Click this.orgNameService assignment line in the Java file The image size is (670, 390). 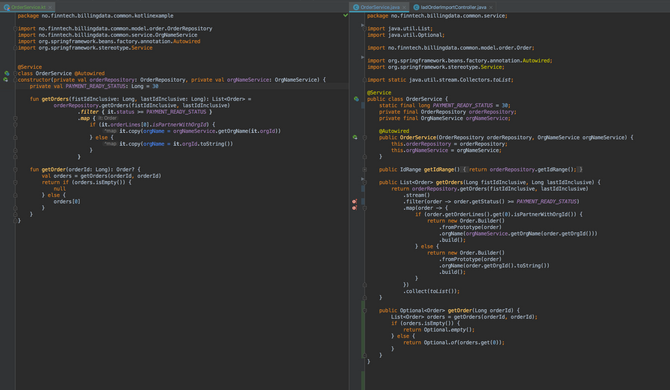(x=447, y=150)
